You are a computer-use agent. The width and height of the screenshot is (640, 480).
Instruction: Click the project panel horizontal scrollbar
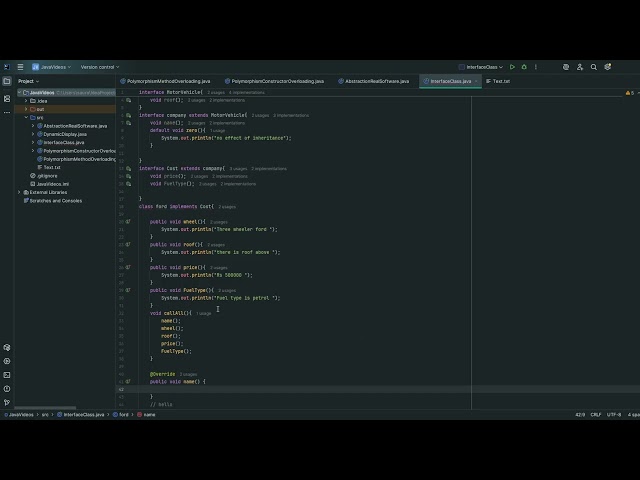45,408
